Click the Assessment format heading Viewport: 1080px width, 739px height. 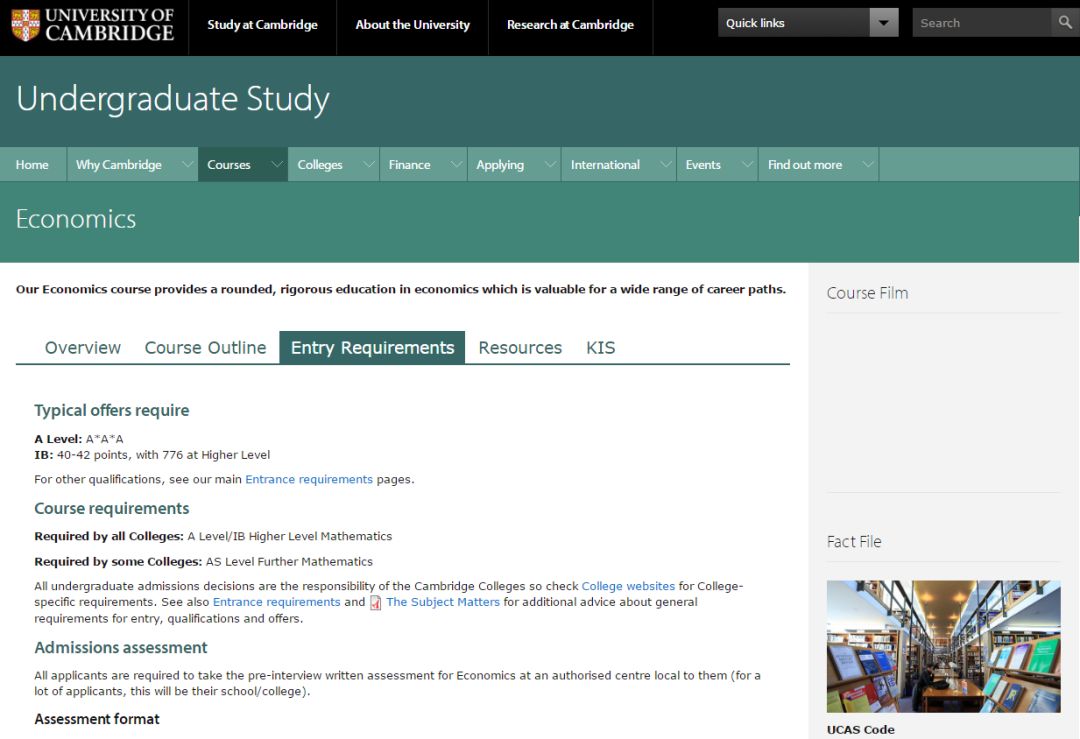97,719
